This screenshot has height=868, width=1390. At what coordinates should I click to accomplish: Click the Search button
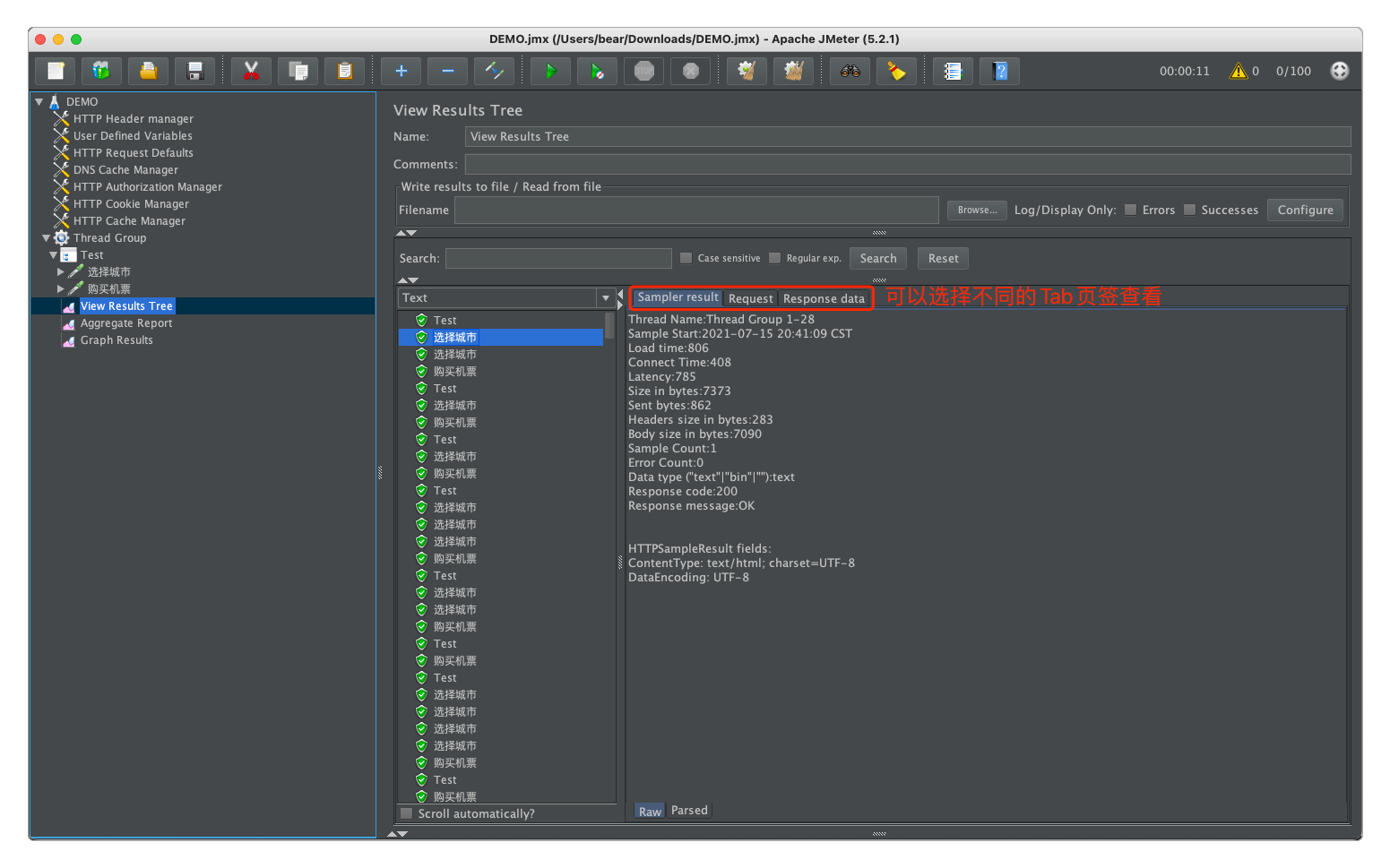878,258
